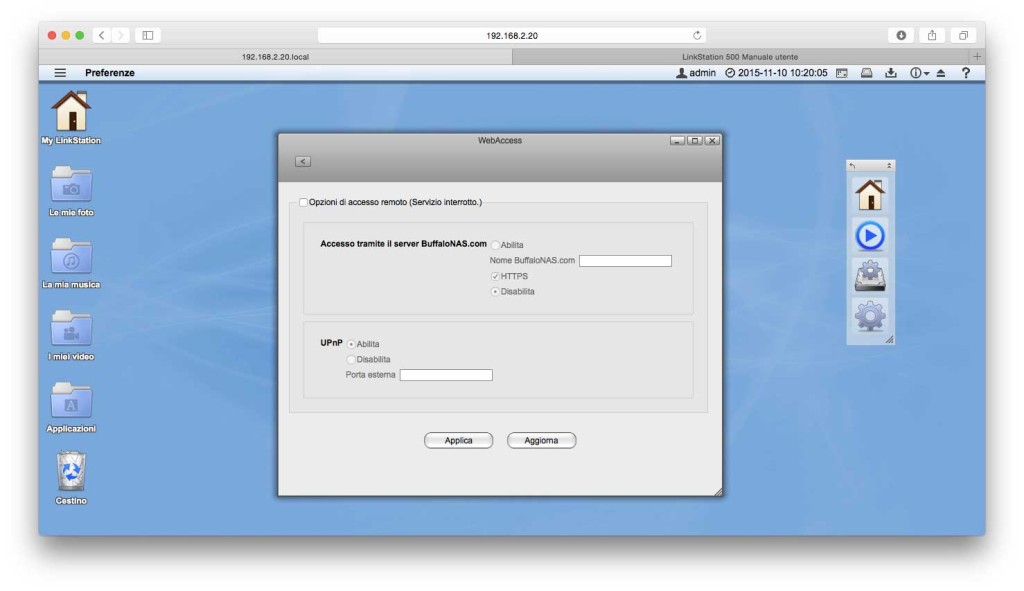Open a new browser tab
This screenshot has width=1024, height=591.
point(977,57)
